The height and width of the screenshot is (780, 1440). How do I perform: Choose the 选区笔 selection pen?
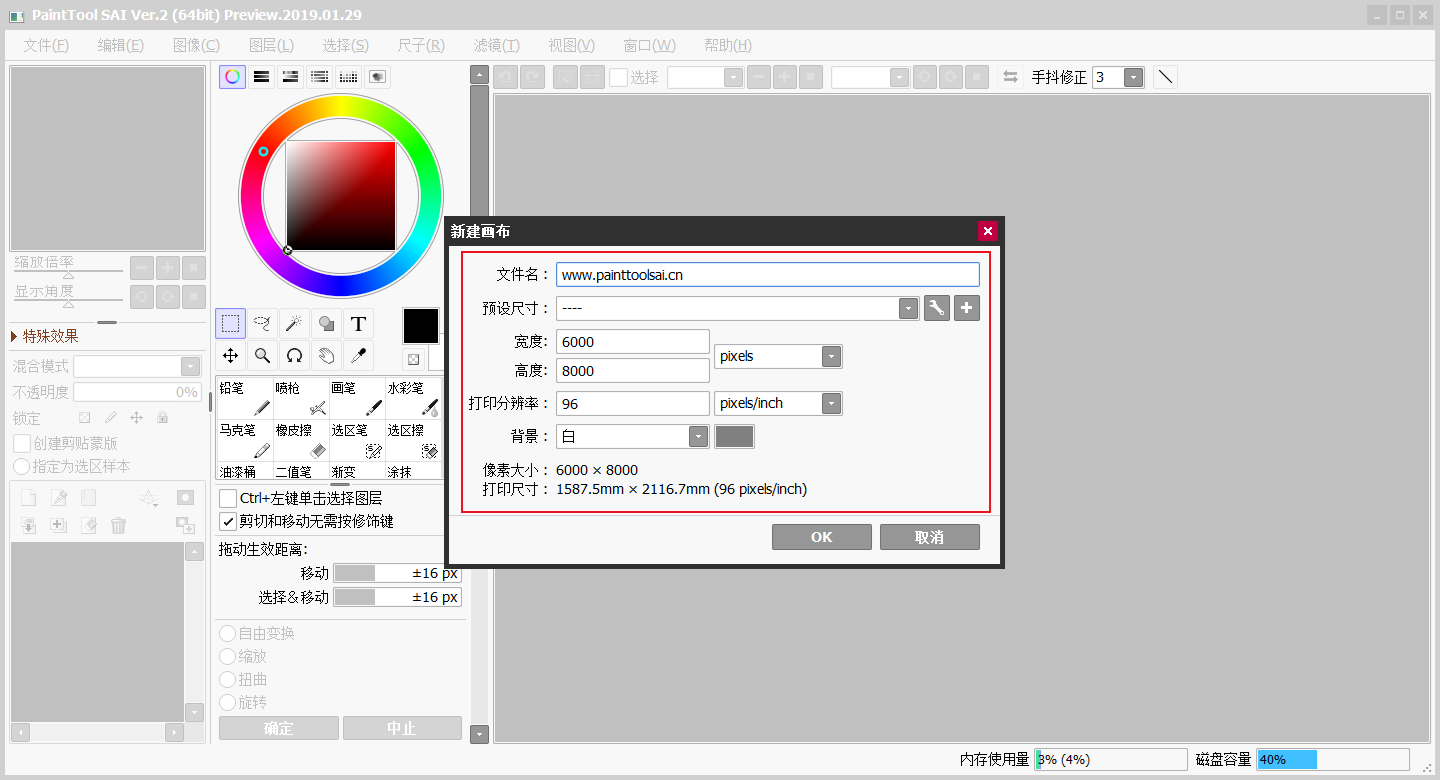click(x=357, y=440)
